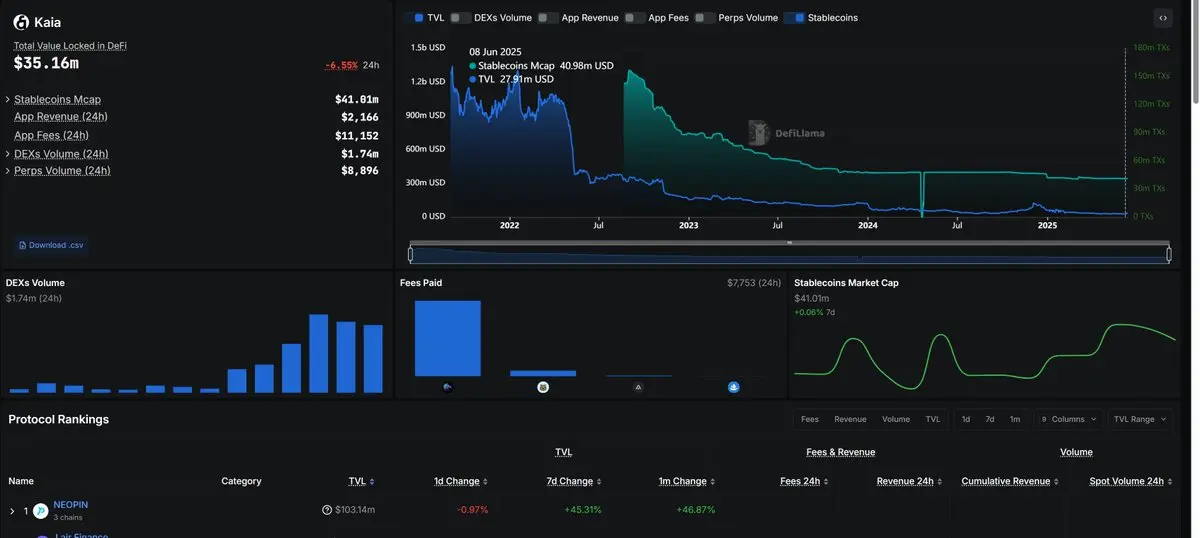
Task: Click the App Revenue (24h) label
Action: pyautogui.click(x=61, y=117)
